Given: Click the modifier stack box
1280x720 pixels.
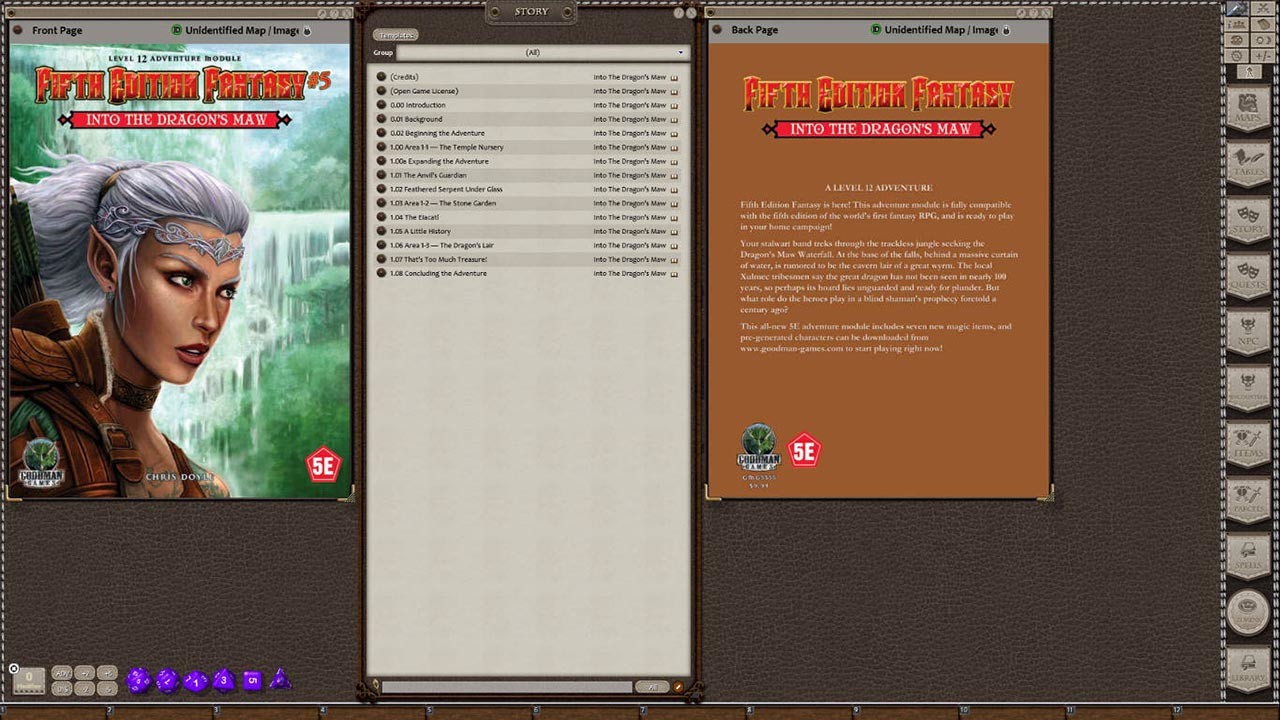Looking at the screenshot, I should (x=29, y=680).
